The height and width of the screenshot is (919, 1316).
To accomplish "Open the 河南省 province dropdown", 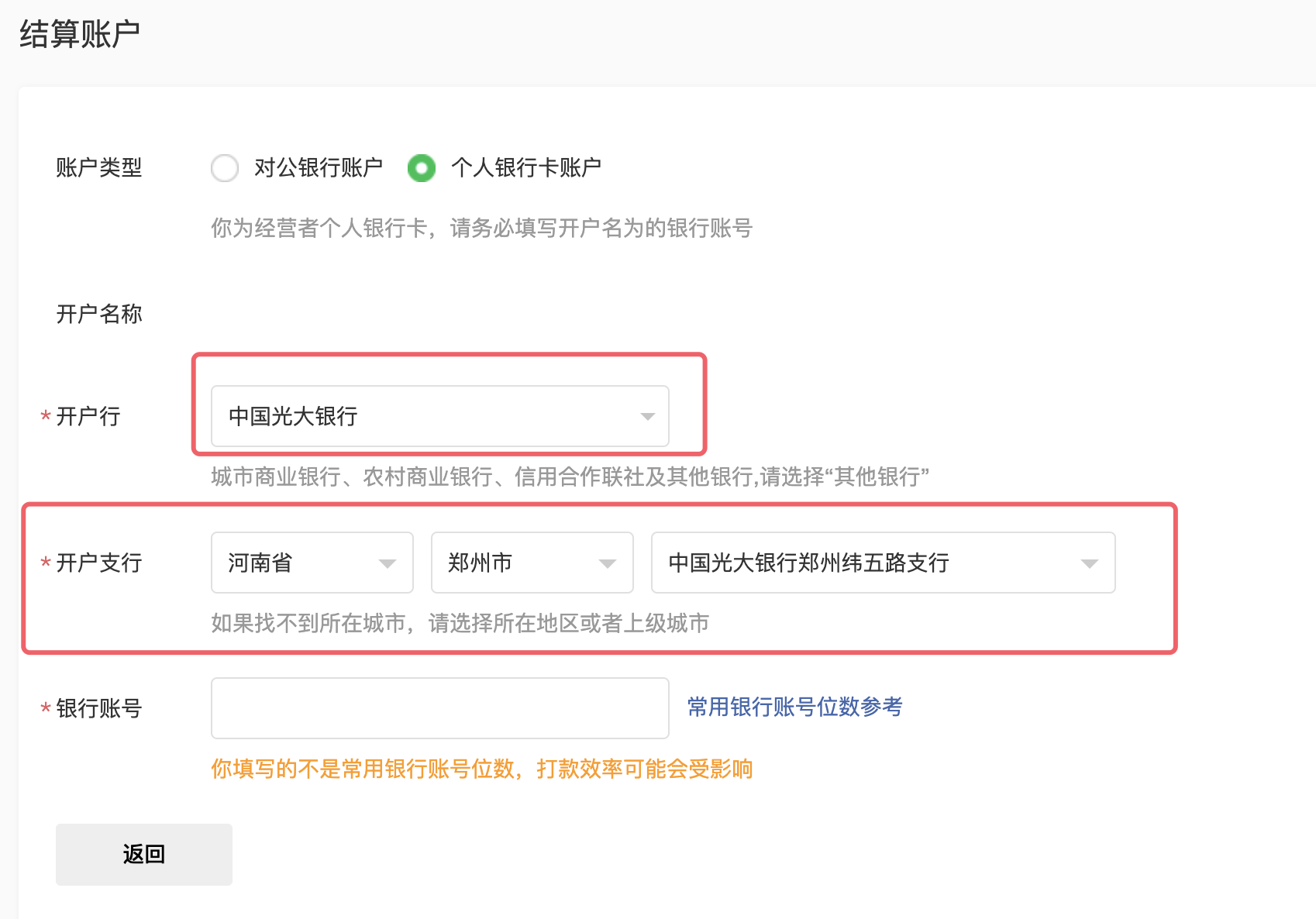I will pos(312,563).
